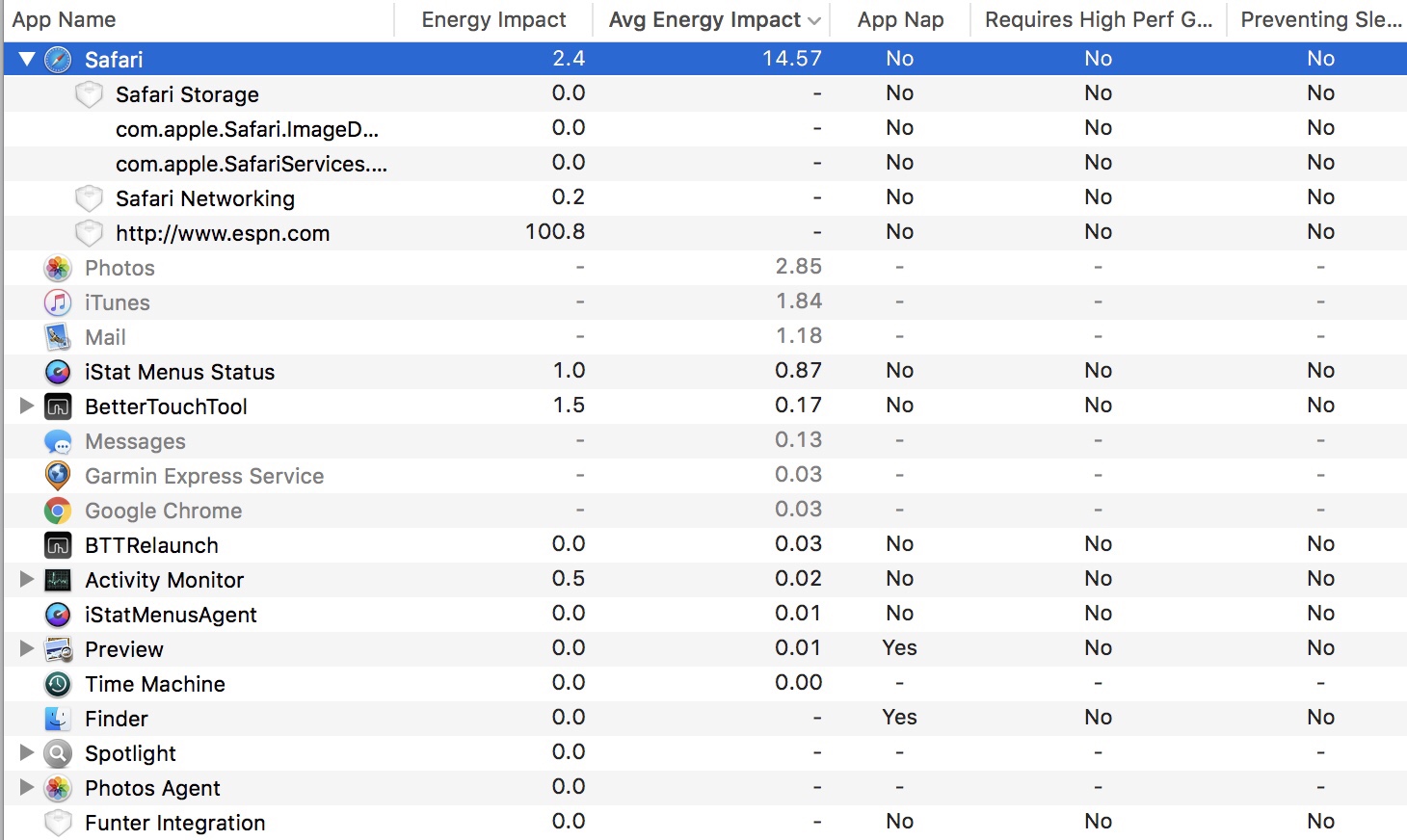Click the Time Machine clock icon
1407x840 pixels.
(58, 684)
